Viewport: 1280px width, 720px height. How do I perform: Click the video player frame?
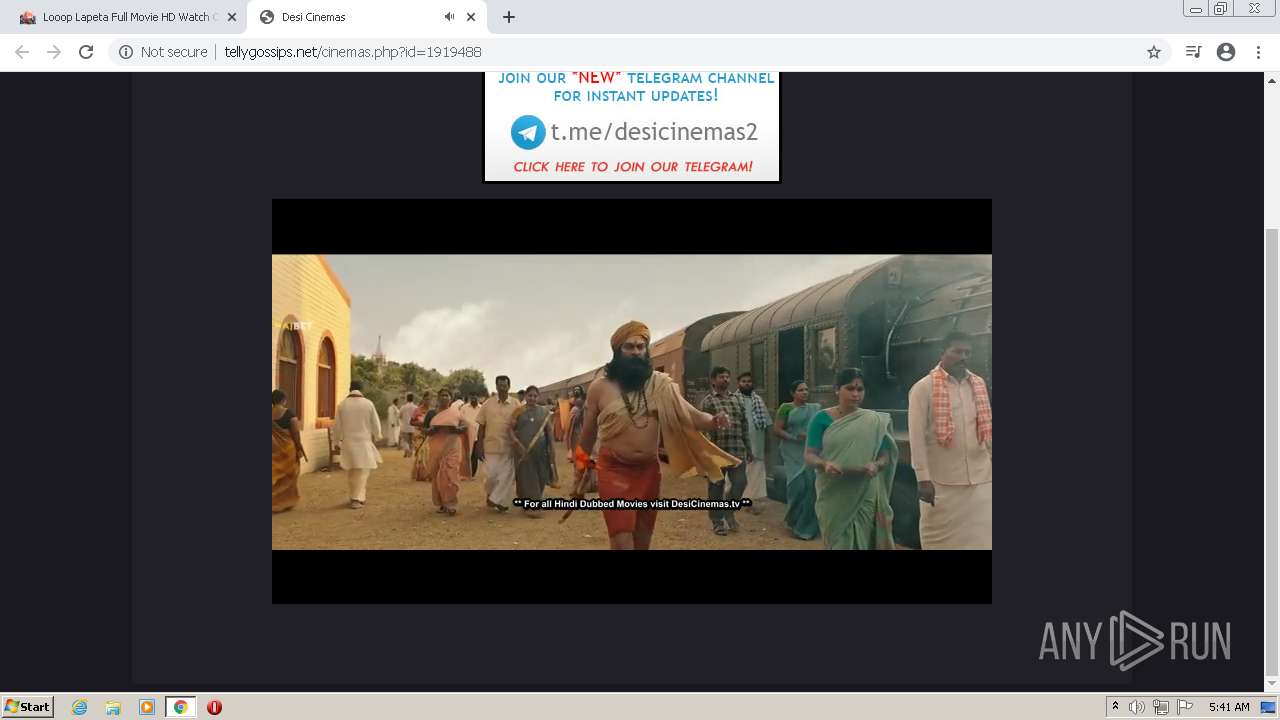tap(632, 401)
